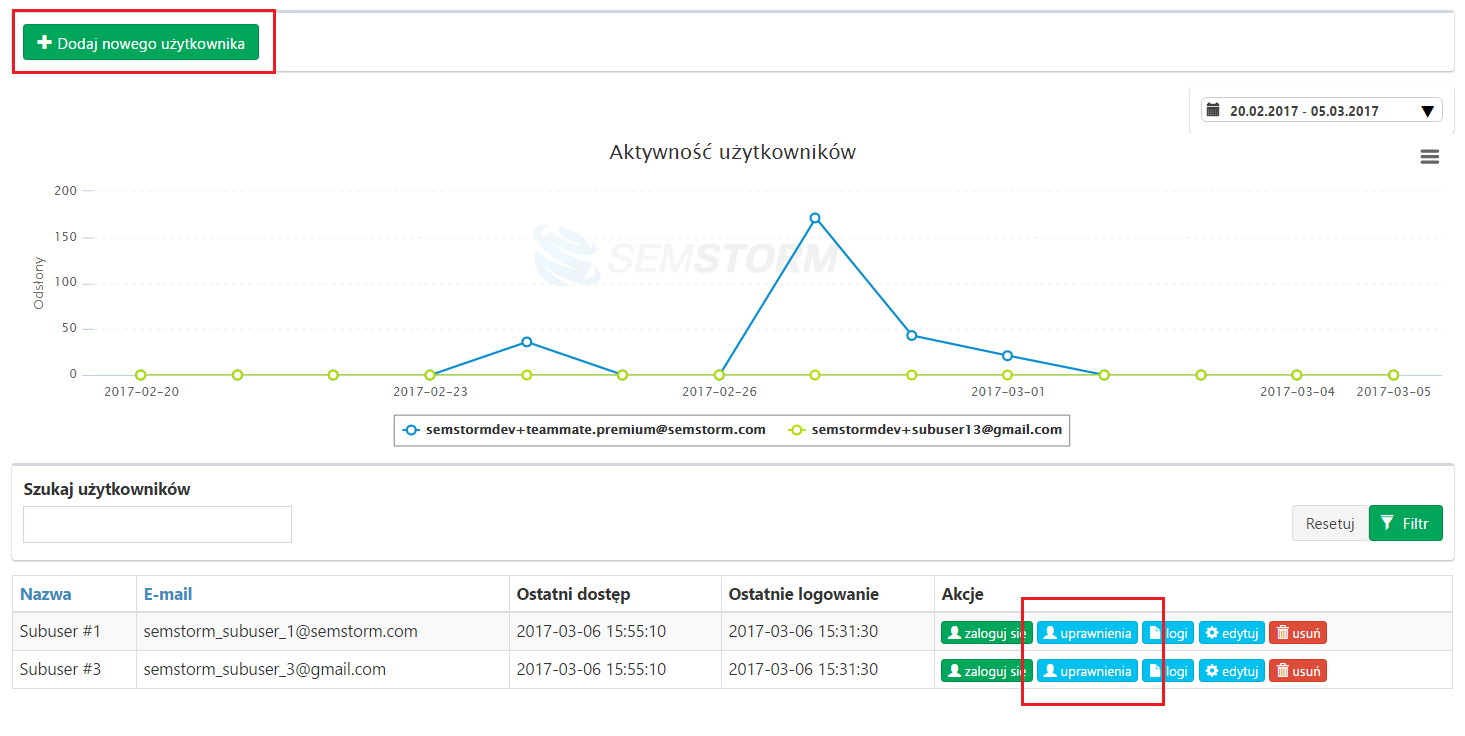Image resolution: width=1465 pixels, height=736 pixels.
Task: Click 'zaloguj się' for Subuser #1
Action: 986,633
